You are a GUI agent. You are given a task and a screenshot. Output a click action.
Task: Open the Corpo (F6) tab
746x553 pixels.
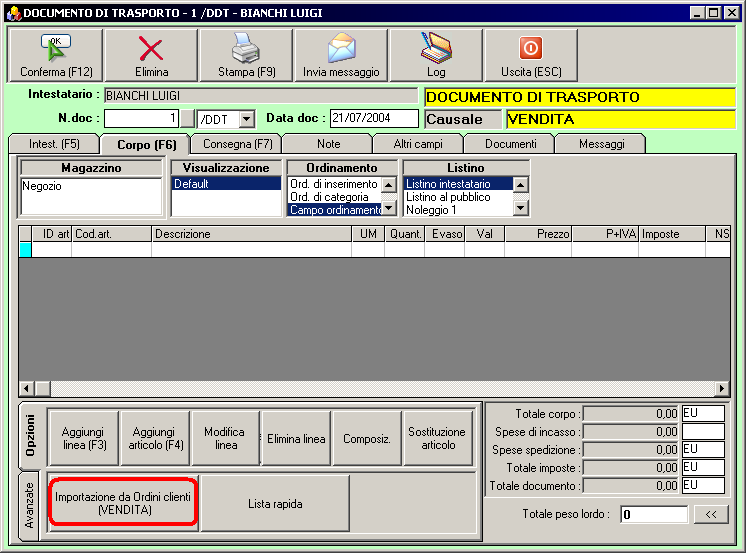[x=147, y=145]
